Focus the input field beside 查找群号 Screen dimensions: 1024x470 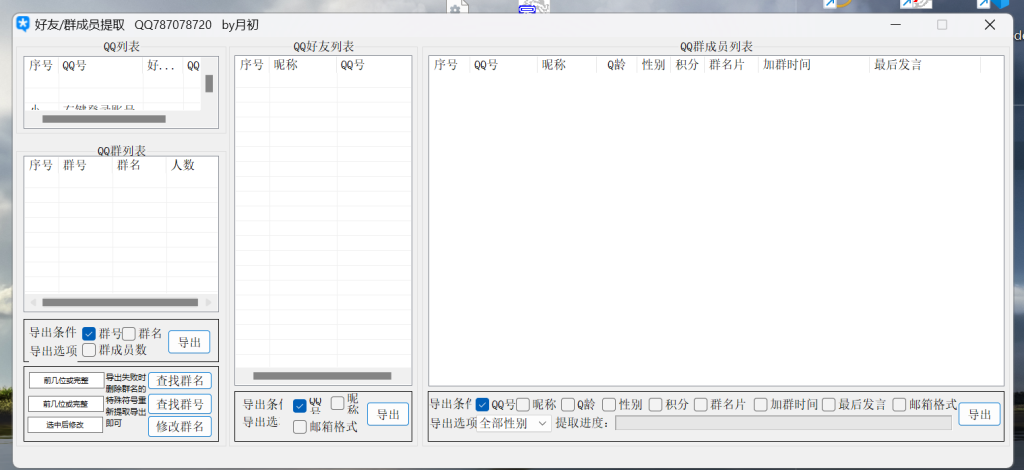pos(65,403)
